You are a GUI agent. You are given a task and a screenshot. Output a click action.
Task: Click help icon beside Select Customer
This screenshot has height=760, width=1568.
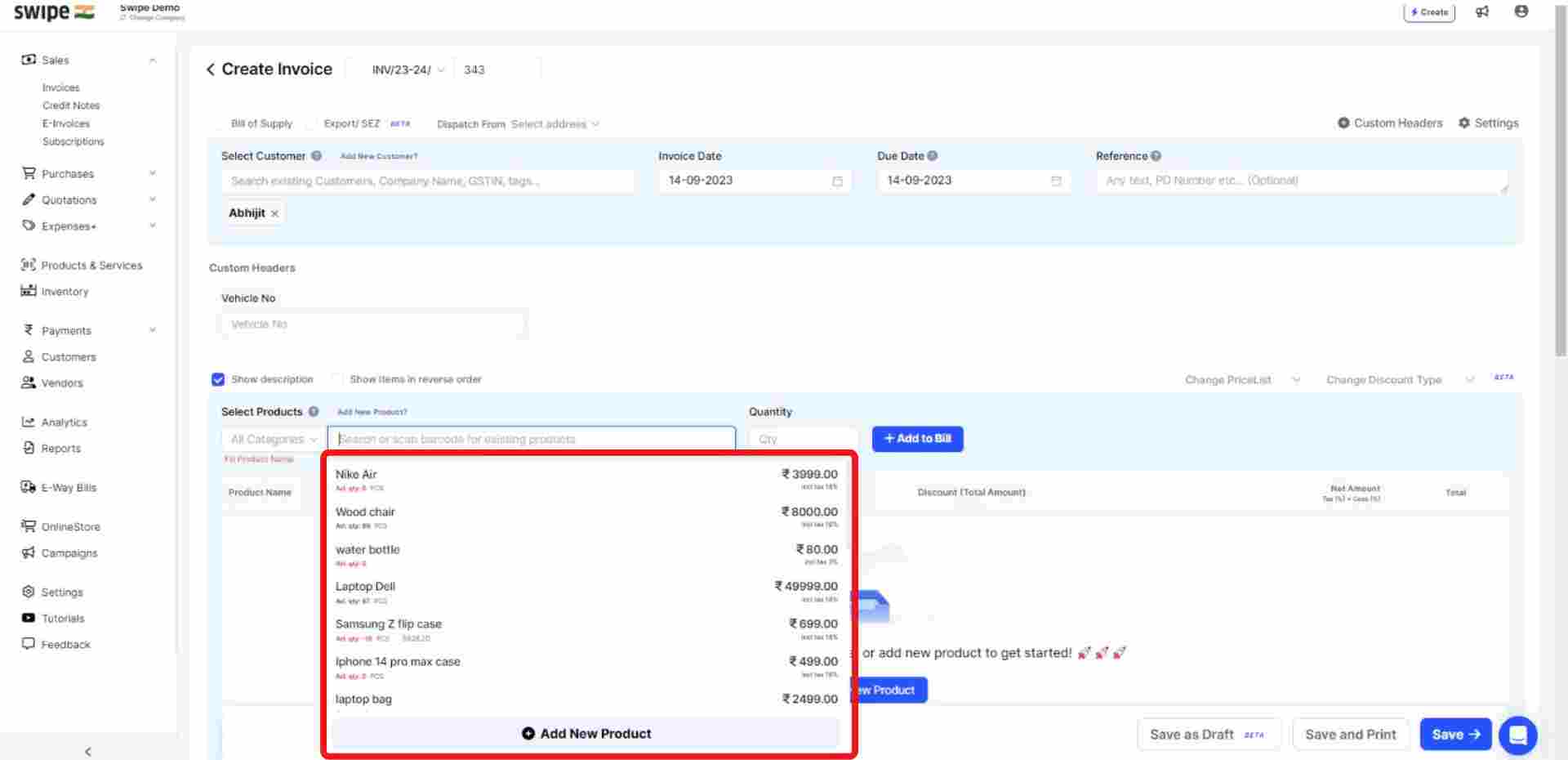(x=316, y=155)
